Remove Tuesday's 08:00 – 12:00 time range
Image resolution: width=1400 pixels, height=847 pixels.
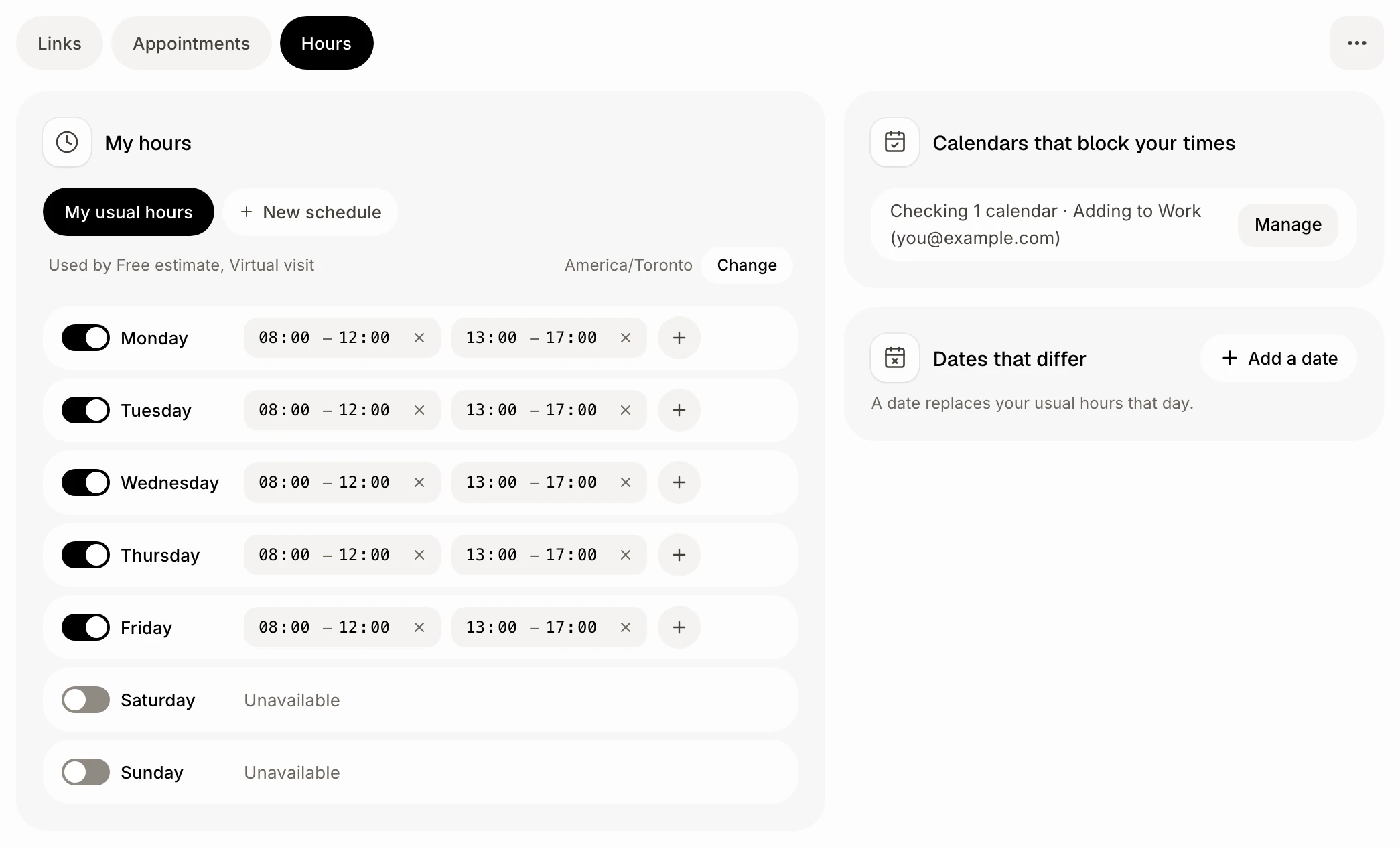419,410
